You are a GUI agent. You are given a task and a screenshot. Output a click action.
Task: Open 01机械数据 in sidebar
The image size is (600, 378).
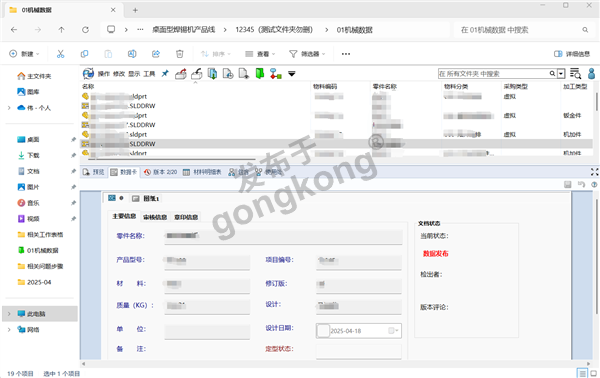point(38,250)
